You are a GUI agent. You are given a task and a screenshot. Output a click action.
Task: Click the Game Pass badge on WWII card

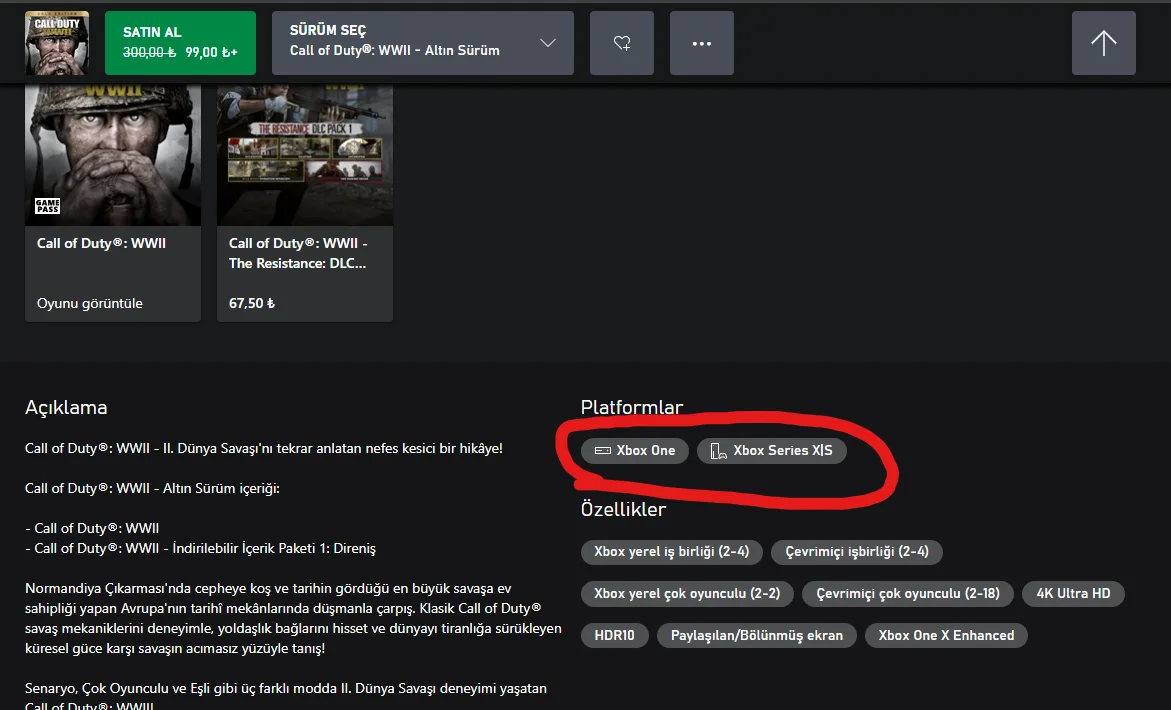pyautogui.click(x=47, y=206)
